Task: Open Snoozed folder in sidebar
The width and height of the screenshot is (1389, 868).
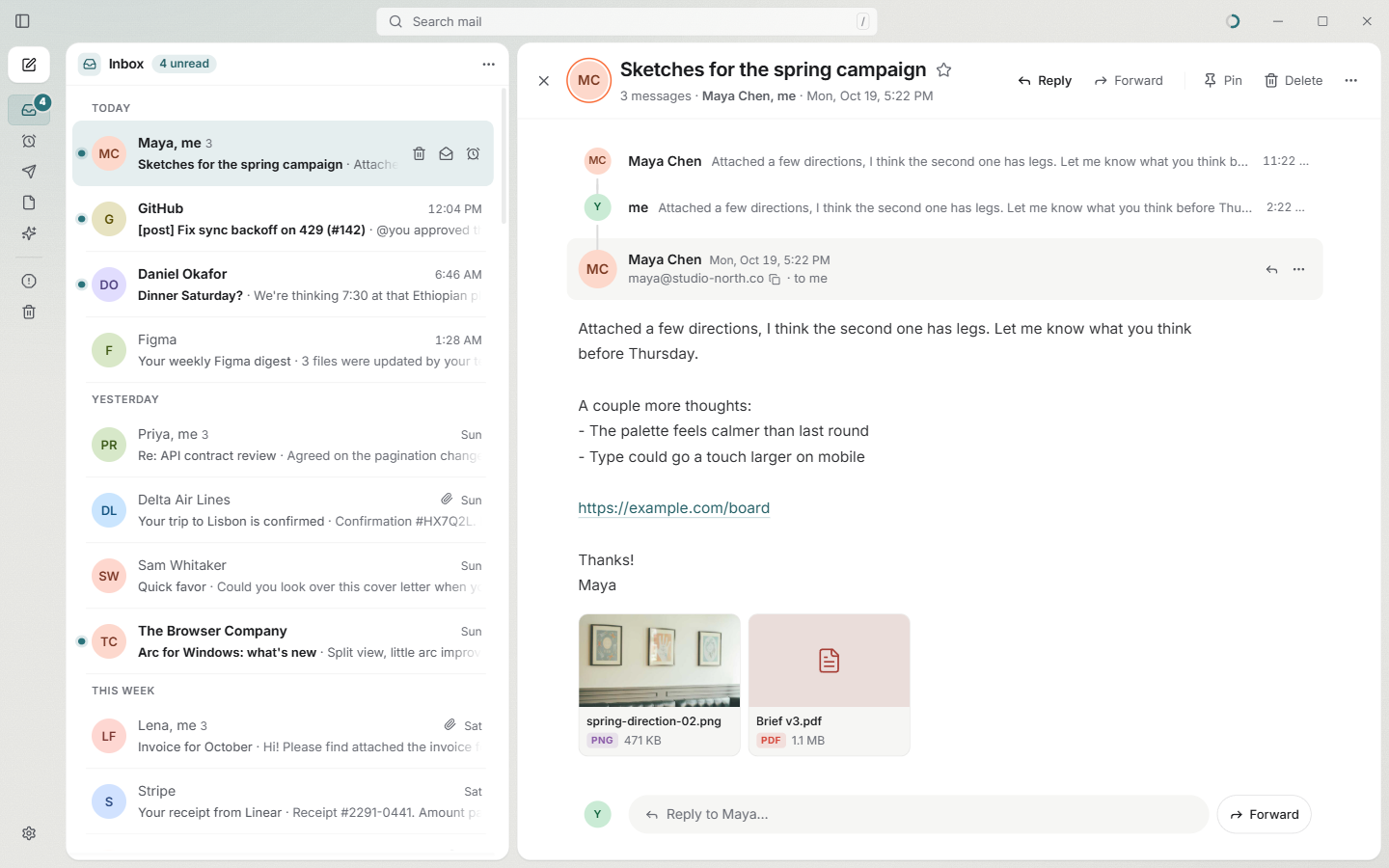Action: coord(29,141)
